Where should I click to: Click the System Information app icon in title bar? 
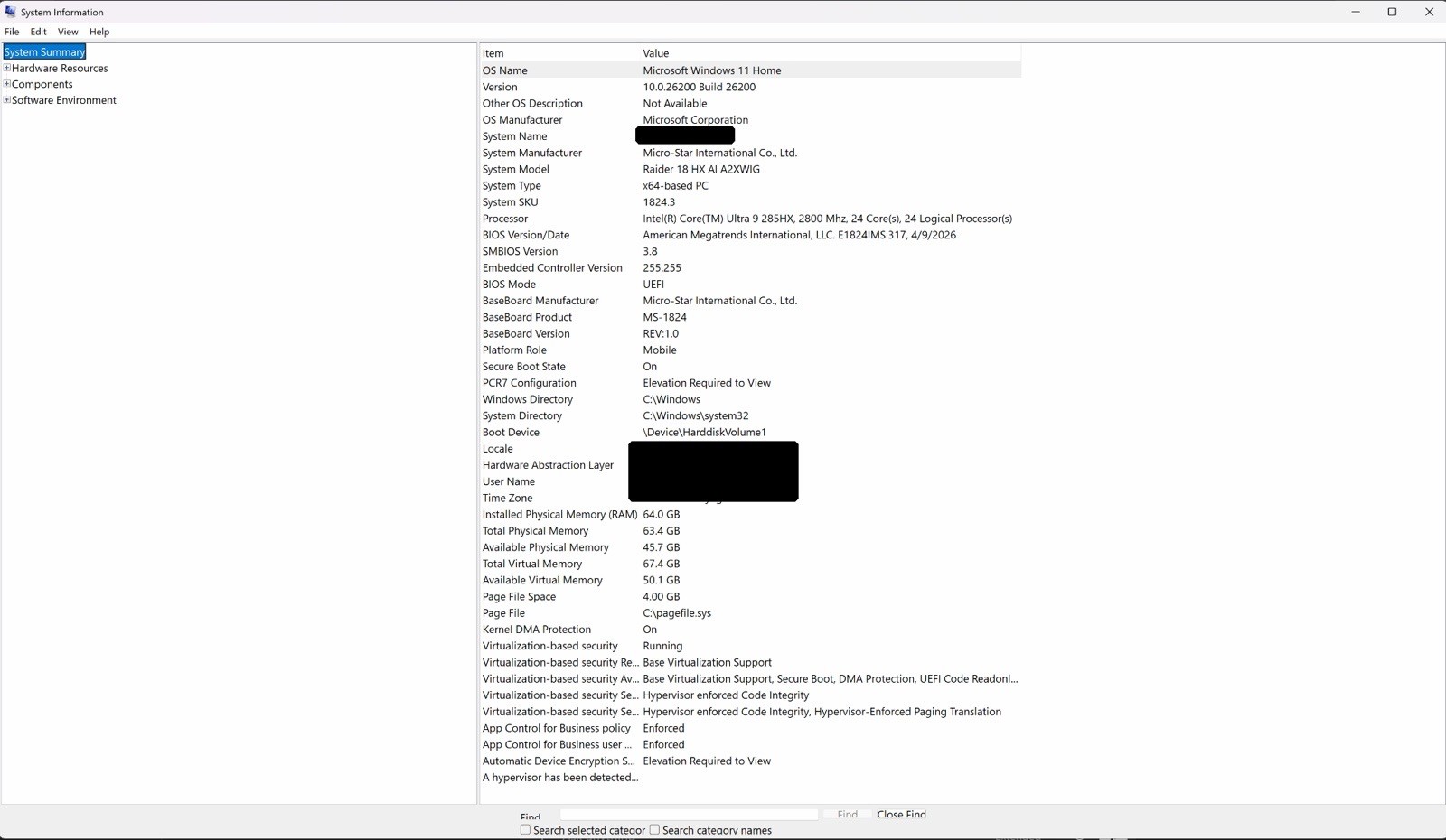click(10, 12)
